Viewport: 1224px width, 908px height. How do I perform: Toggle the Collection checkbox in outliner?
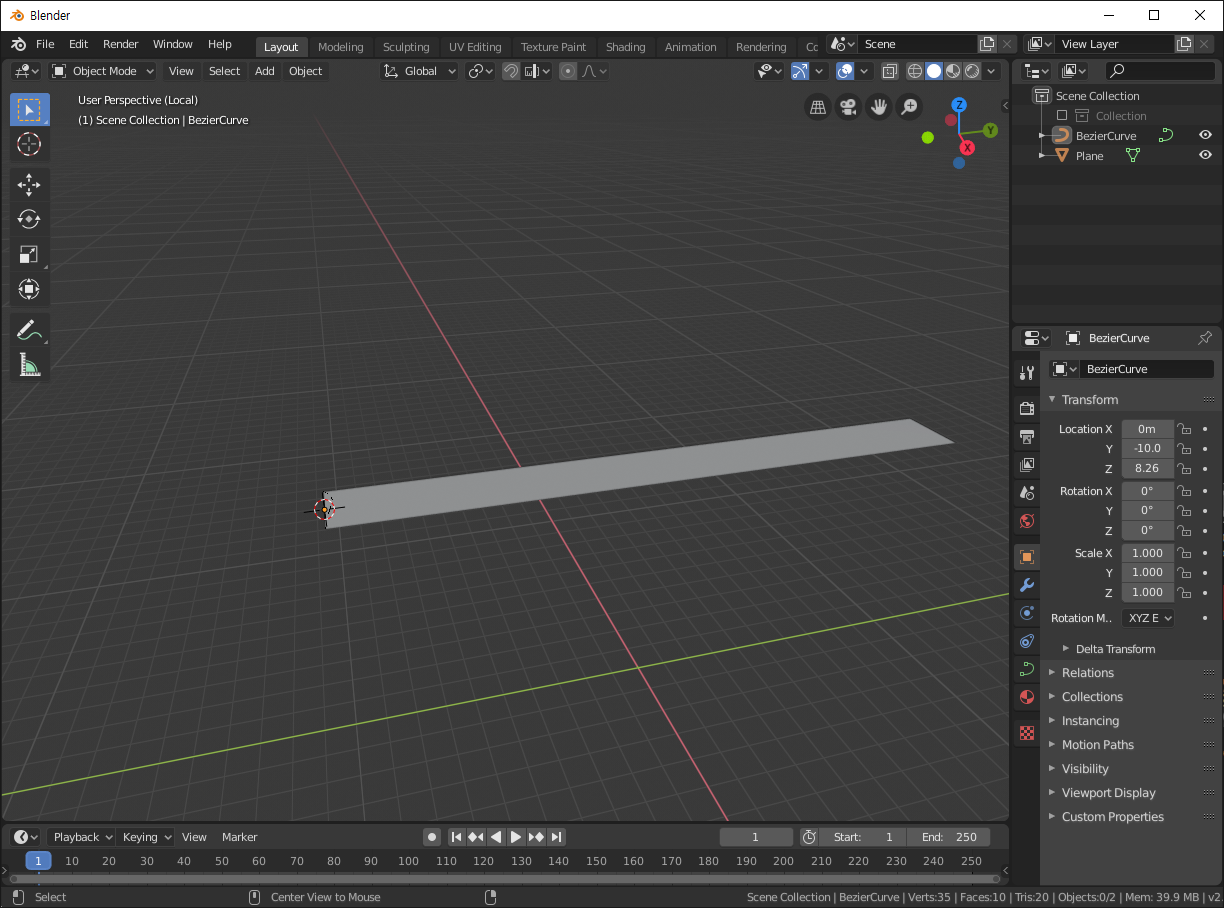(1062, 116)
